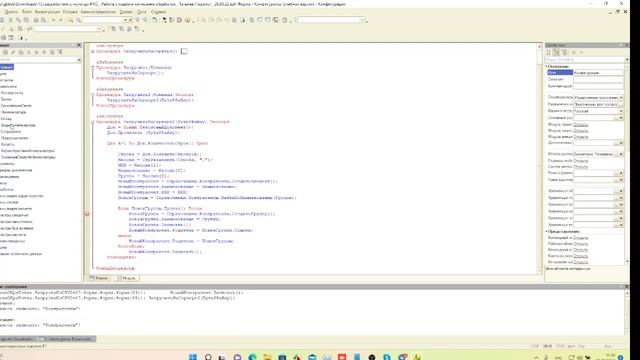Screen dimensions: 640x360
Task: Click the Имя field containing Конфигурация
Action: click(x=598, y=73)
